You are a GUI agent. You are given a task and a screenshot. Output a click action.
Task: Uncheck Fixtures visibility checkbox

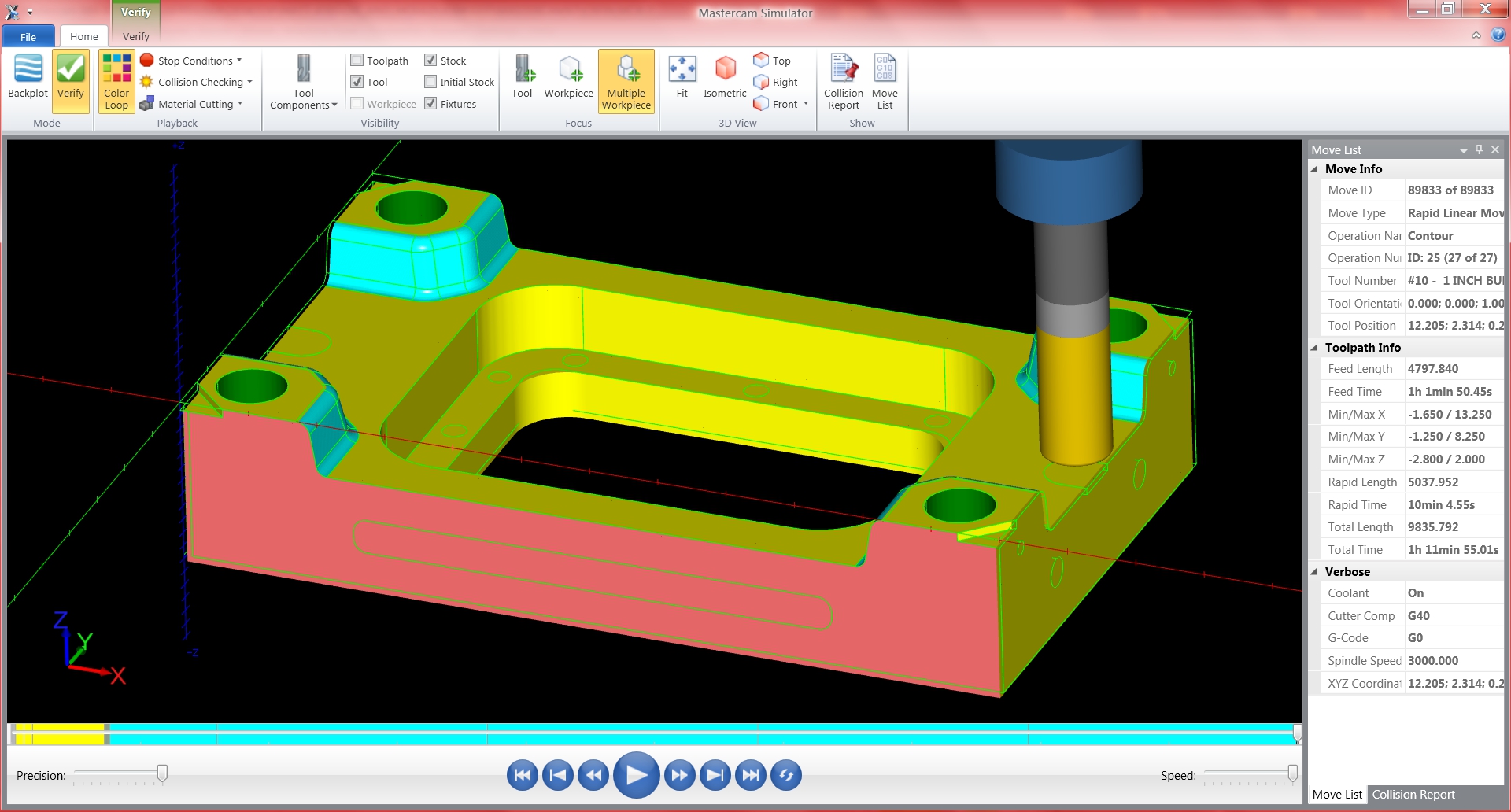pos(430,104)
